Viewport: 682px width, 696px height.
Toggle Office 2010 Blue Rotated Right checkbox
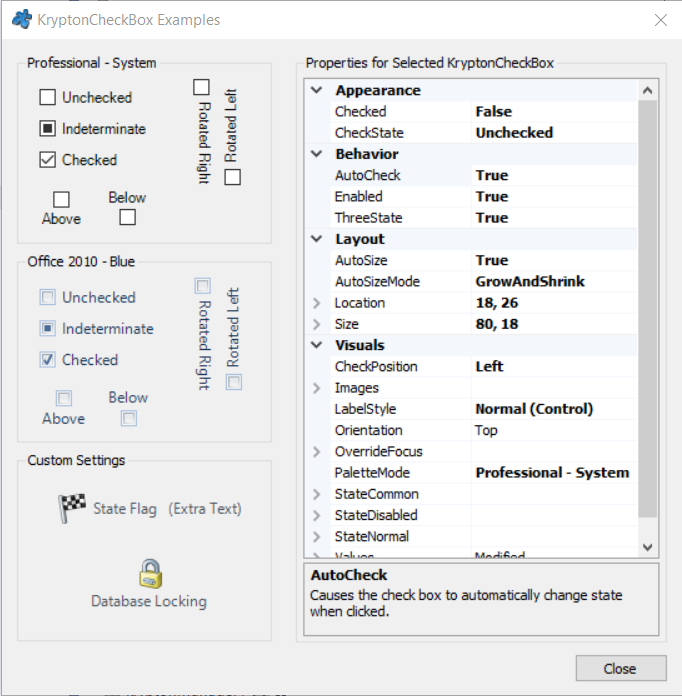tap(202, 286)
